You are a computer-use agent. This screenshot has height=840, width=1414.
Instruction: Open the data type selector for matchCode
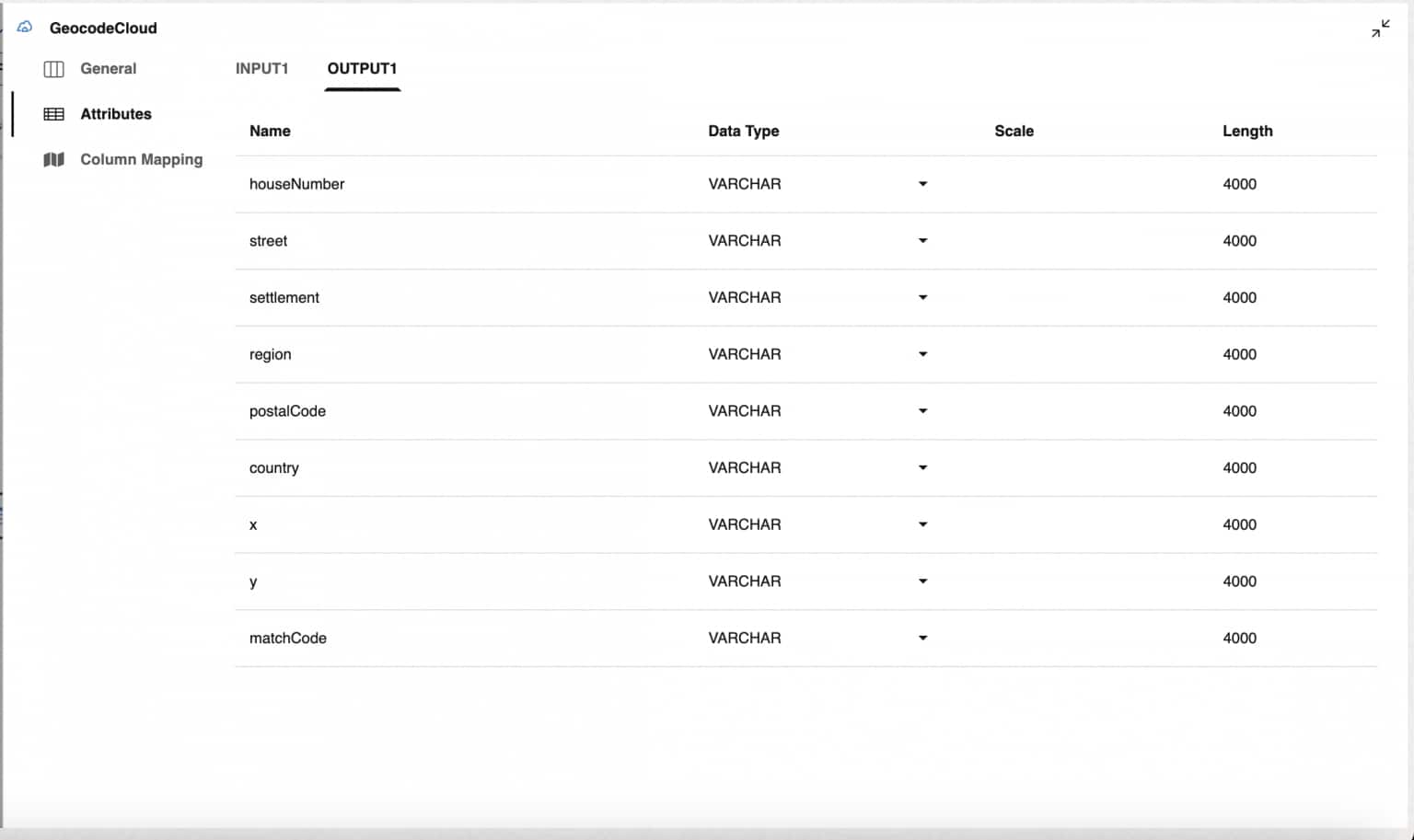pos(922,638)
